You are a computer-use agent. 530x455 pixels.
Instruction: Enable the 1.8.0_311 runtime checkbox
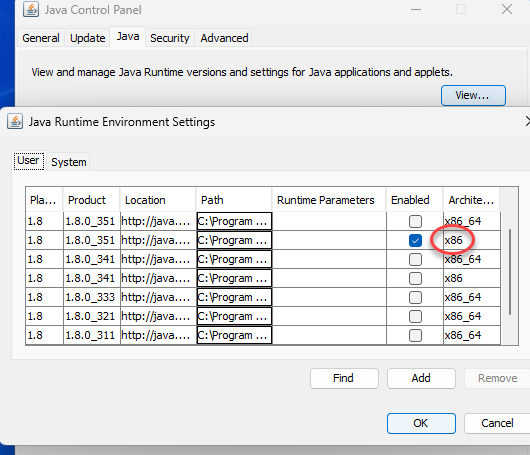[415, 335]
